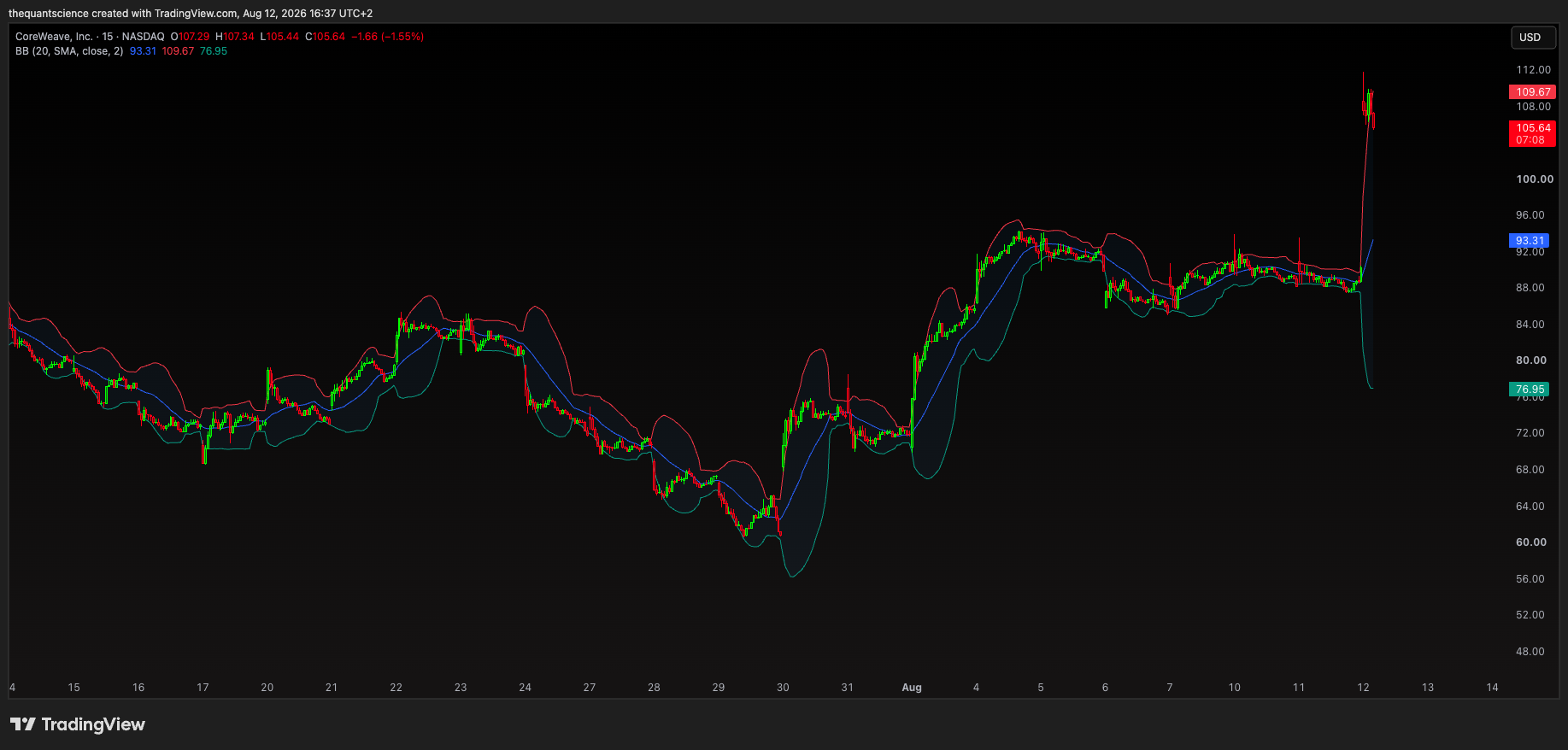Click the 76.95 lower band price label
The width and height of the screenshot is (1568, 750).
click(x=1530, y=390)
